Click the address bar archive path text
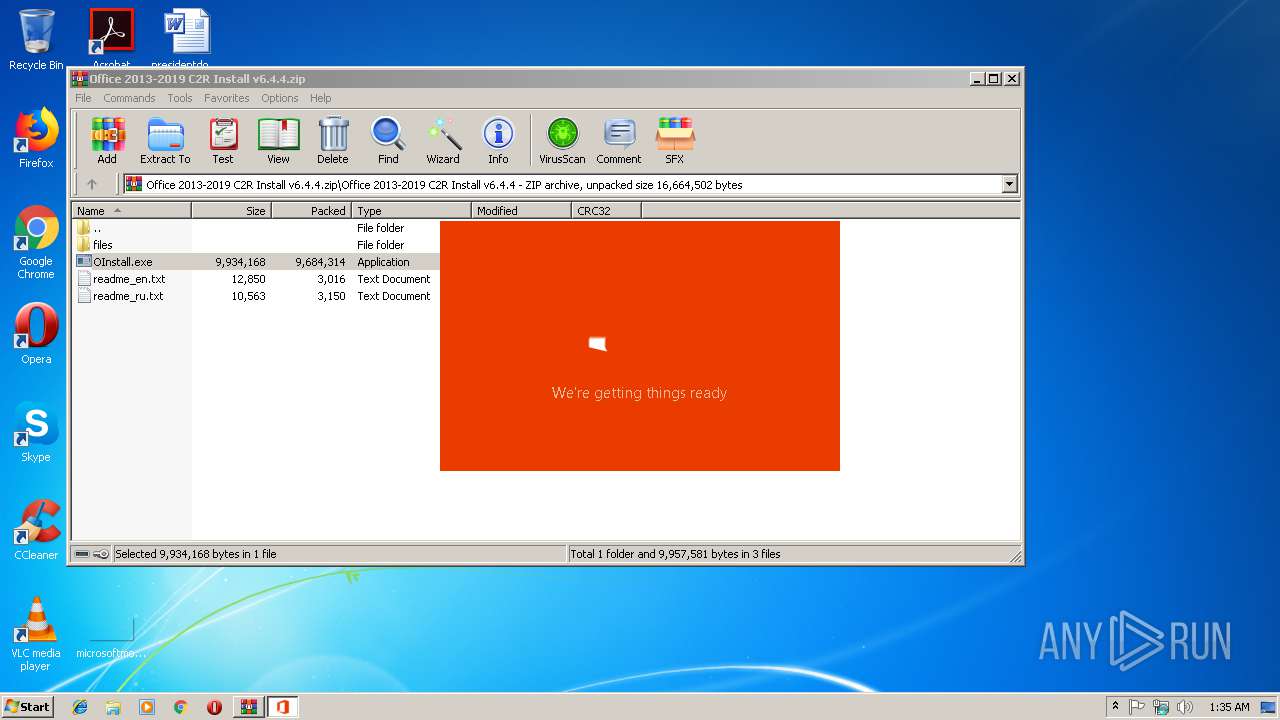Viewport: 1280px width, 720px height. click(x=444, y=184)
